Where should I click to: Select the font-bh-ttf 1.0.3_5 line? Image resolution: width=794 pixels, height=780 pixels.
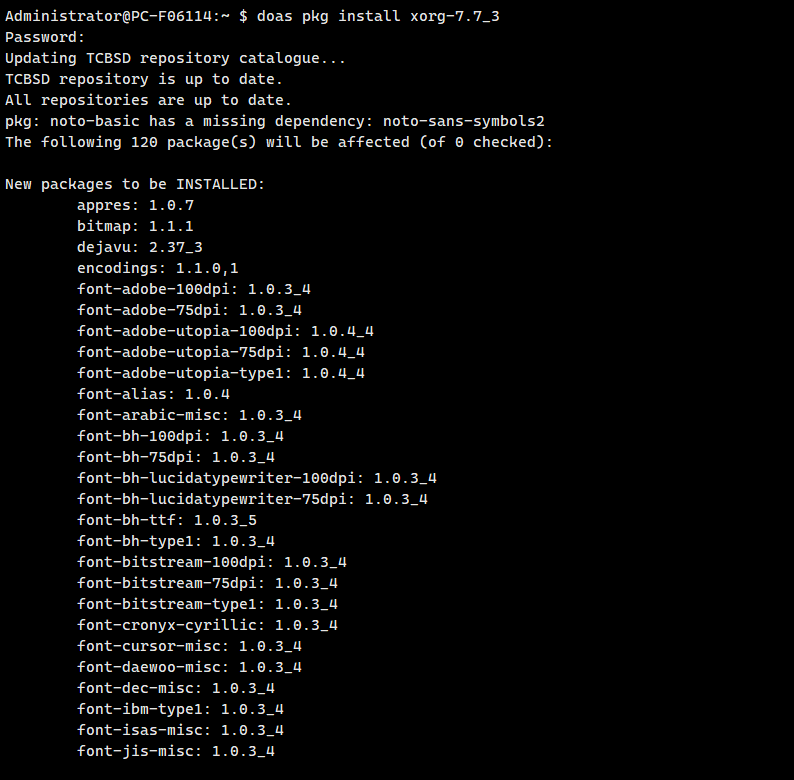click(166, 520)
